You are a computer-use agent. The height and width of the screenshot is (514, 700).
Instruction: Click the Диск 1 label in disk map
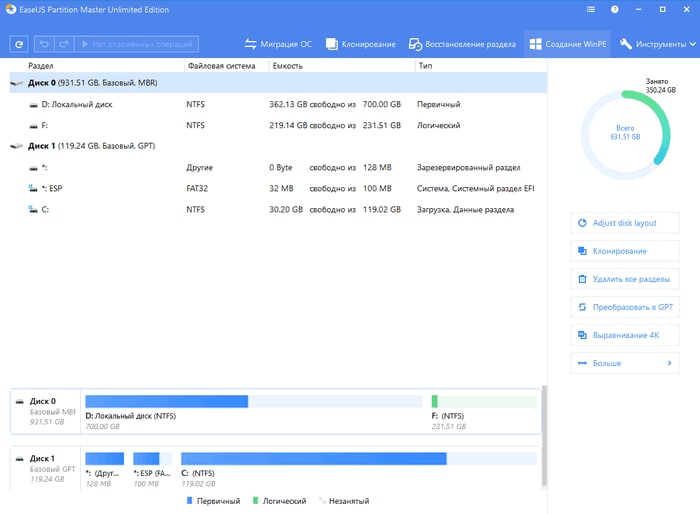point(42,458)
